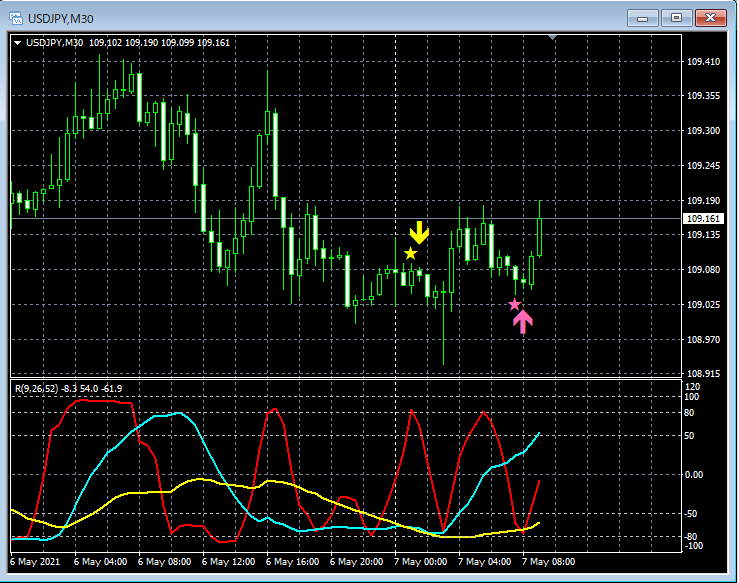Click price scale value 109.080
Image resolution: width=739 pixels, height=583 pixels.
(x=703, y=269)
